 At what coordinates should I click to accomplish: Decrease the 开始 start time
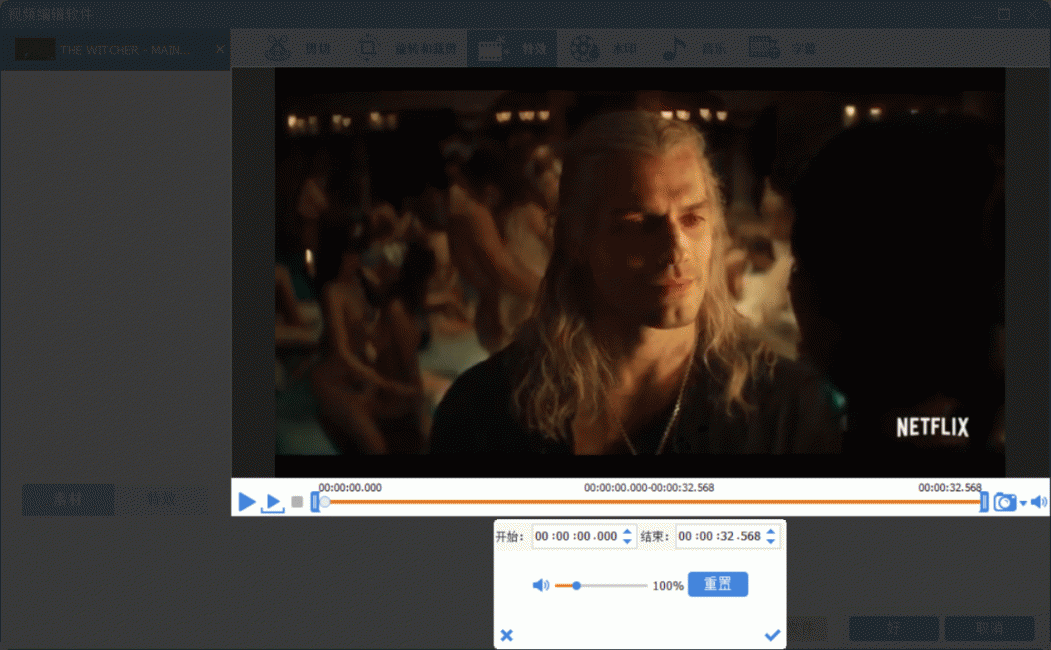pyautogui.click(x=627, y=541)
